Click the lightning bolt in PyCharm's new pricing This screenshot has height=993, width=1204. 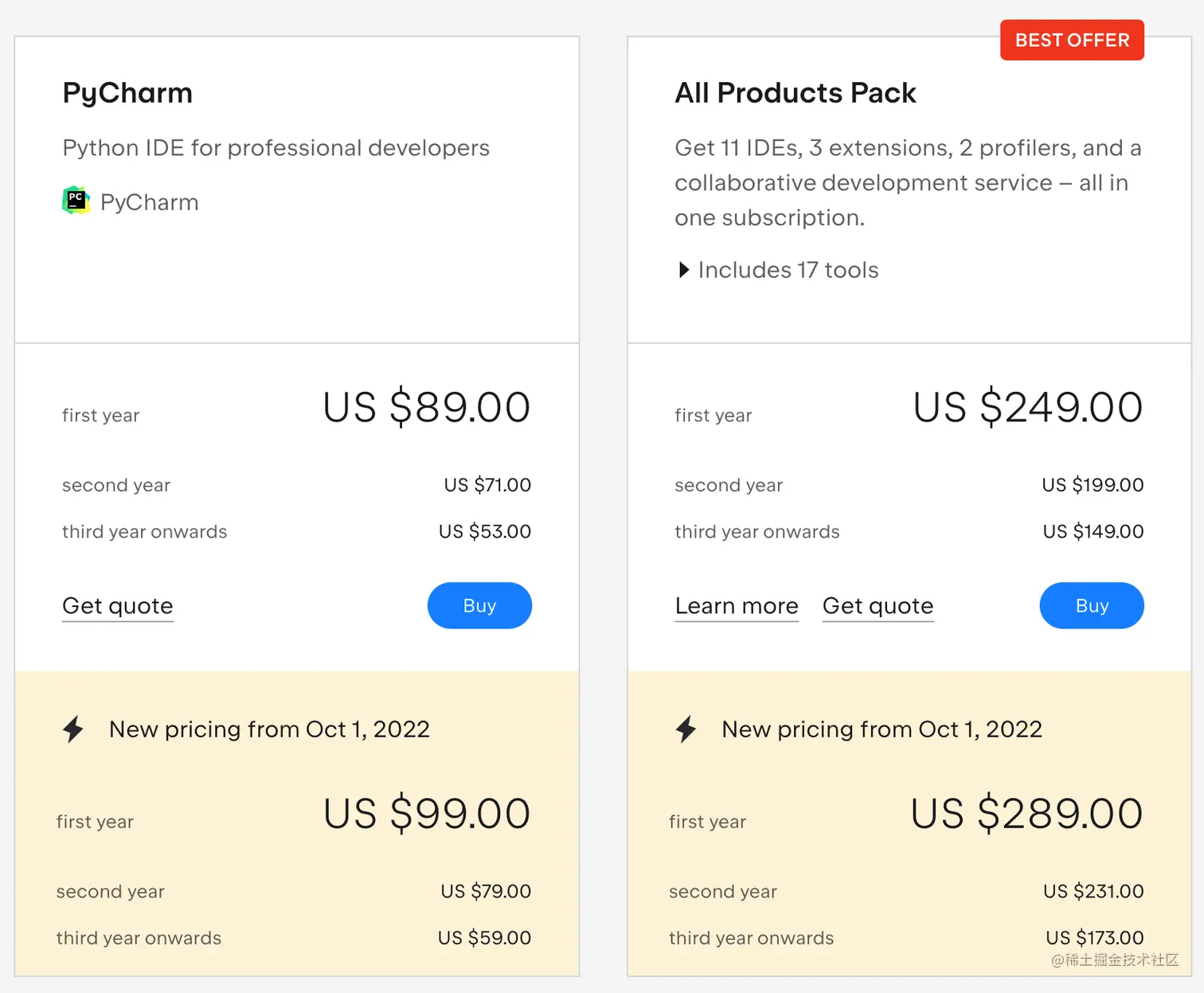(73, 729)
